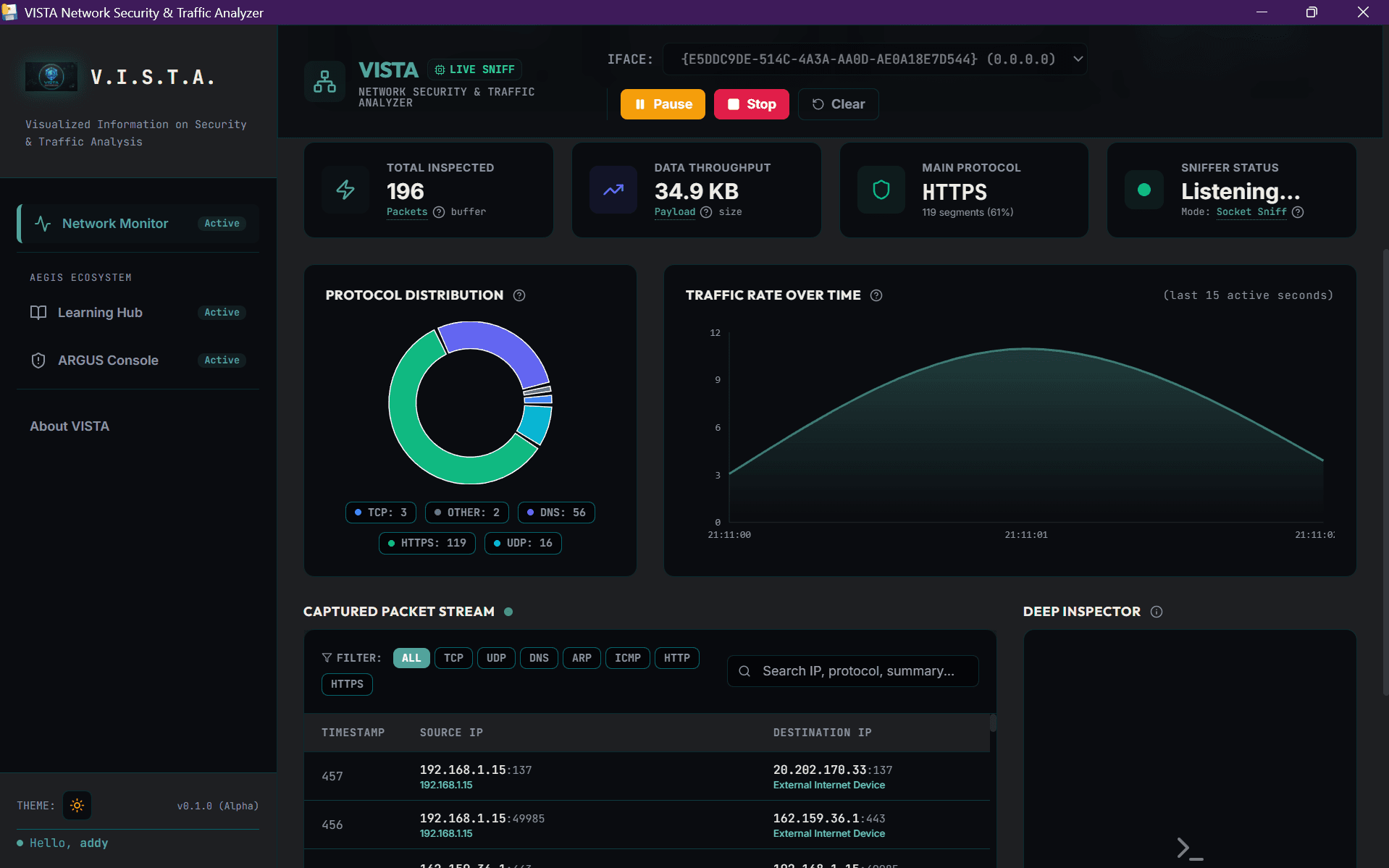The height and width of the screenshot is (868, 1389).
Task: Toggle the OTHER legend chip
Action: (467, 513)
